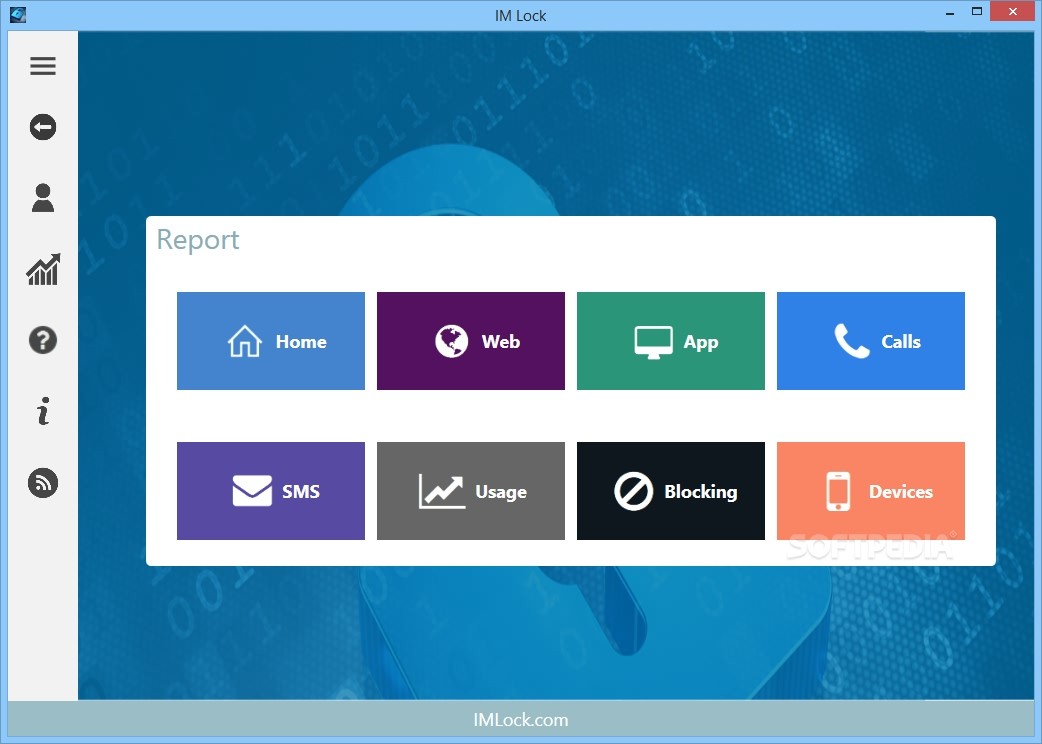
Task: Visit the IMLock.com link in footer
Action: (520, 720)
